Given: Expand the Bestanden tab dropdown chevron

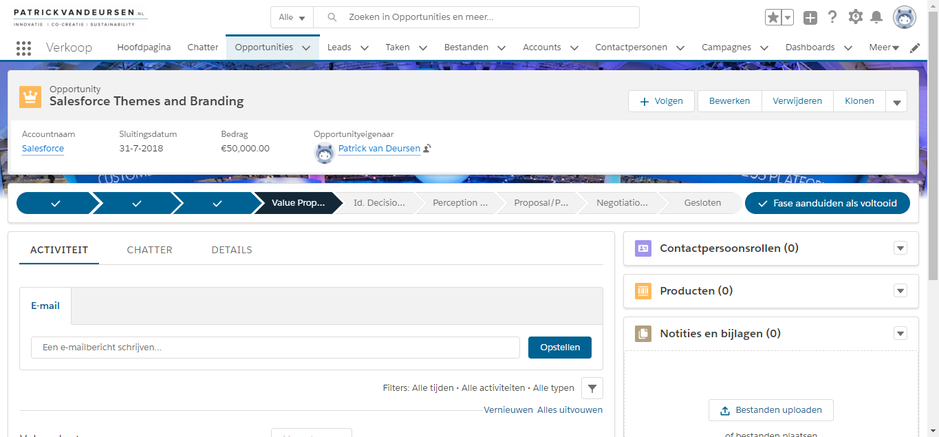Looking at the screenshot, I should (x=501, y=48).
